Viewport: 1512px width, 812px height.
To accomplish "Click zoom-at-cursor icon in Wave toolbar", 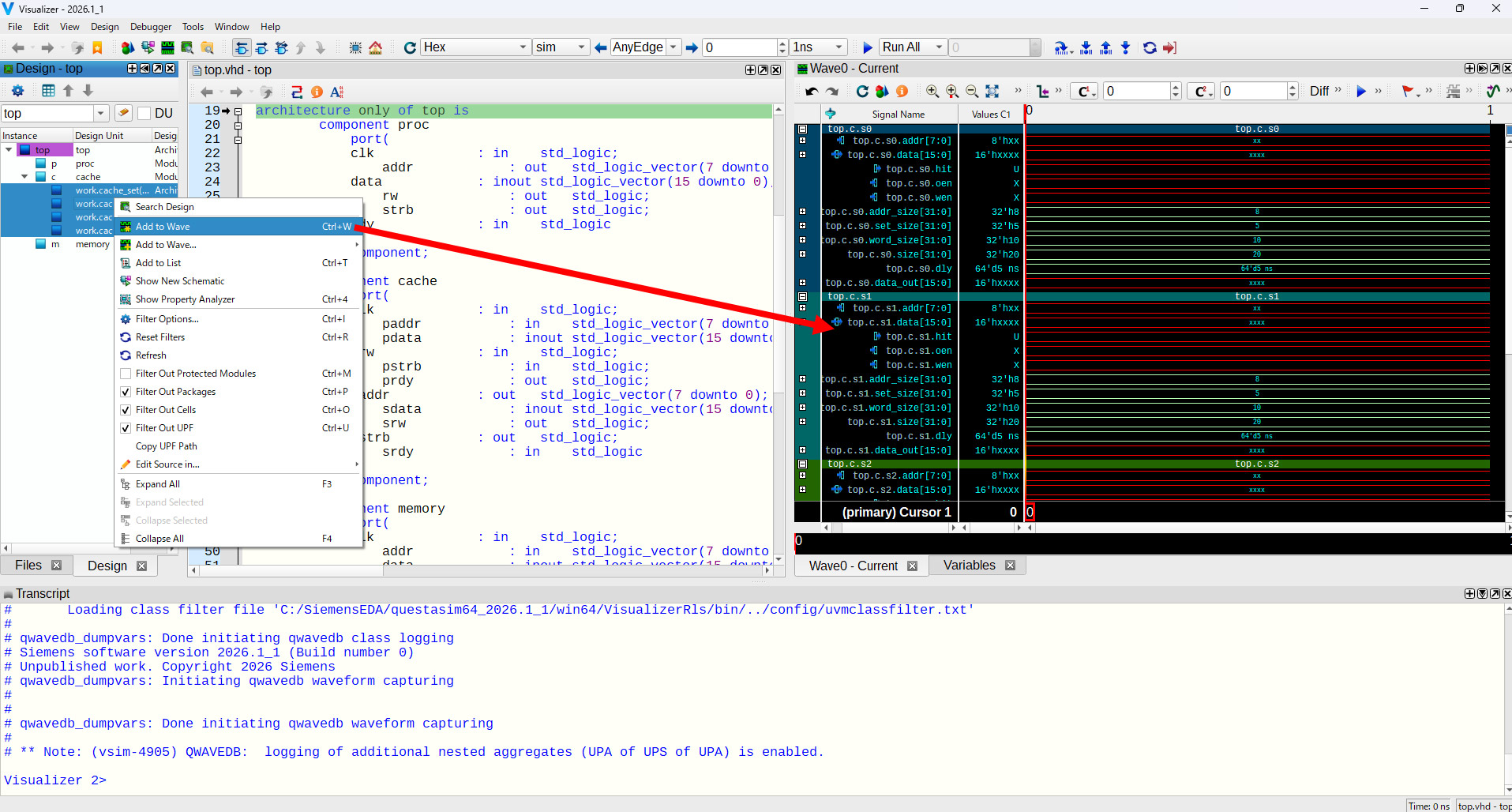I will coord(952,91).
